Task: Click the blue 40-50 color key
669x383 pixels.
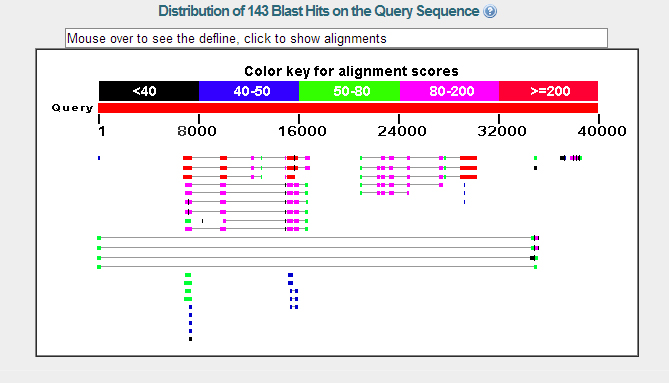Action: [249, 91]
